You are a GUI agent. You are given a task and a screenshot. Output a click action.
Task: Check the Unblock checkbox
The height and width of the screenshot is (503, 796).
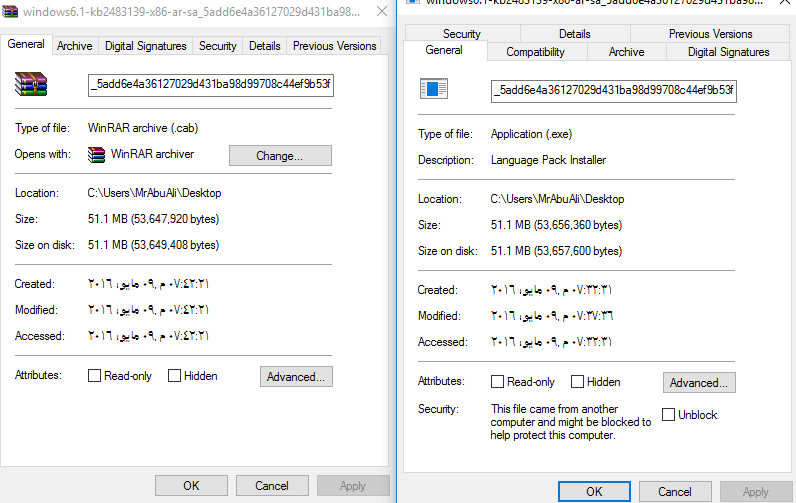click(669, 415)
